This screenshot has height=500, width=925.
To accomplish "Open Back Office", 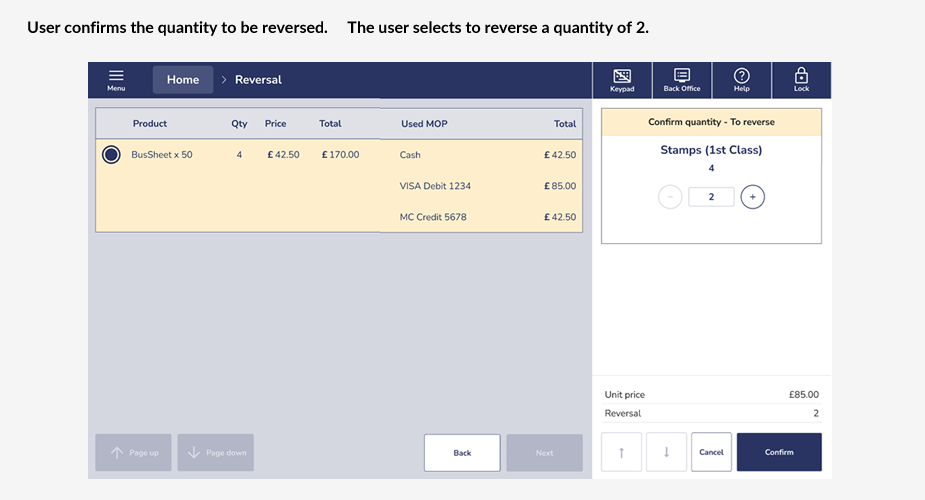I will [x=682, y=80].
